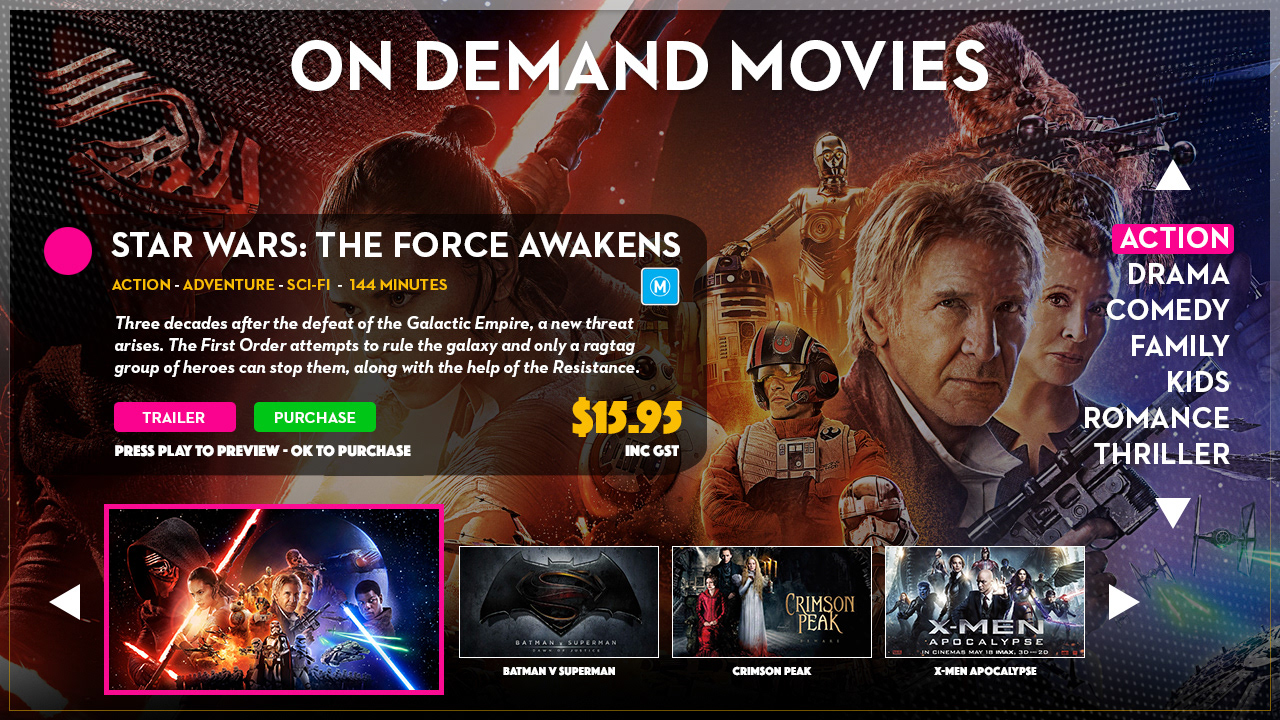Play the Star Wars trailer
Image resolution: width=1280 pixels, height=720 pixels.
(x=175, y=417)
